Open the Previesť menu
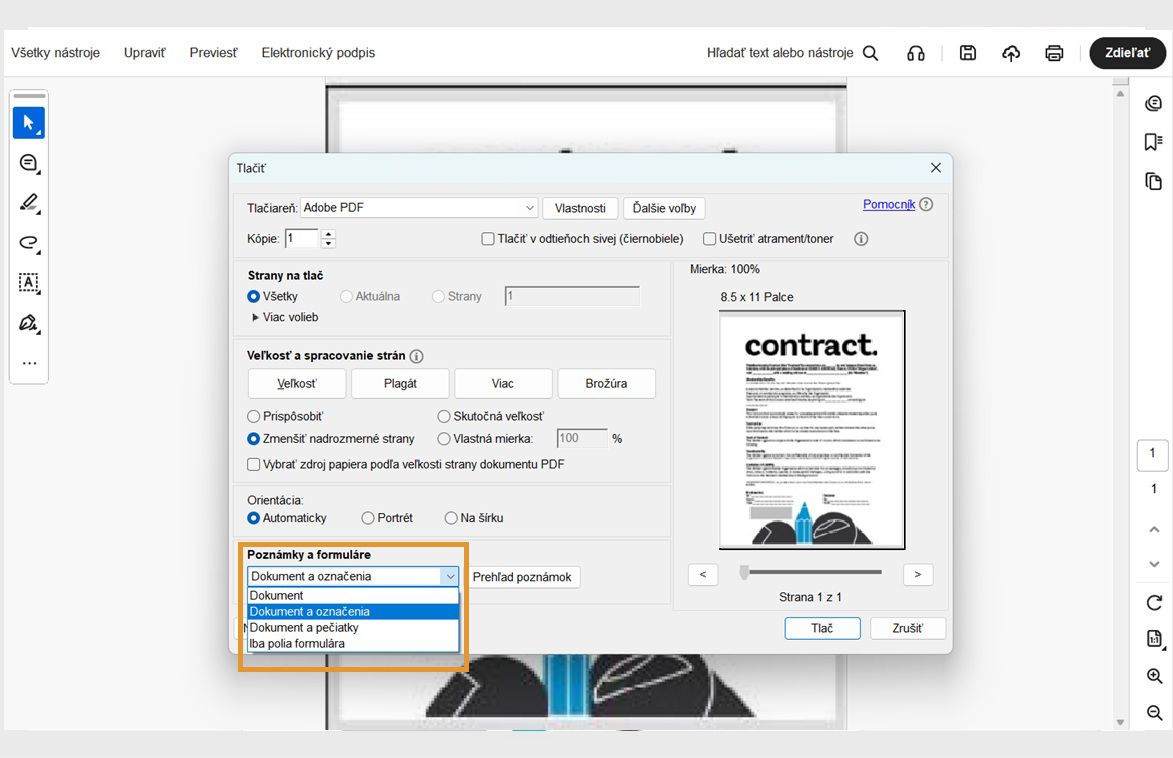1173x758 pixels. click(213, 53)
